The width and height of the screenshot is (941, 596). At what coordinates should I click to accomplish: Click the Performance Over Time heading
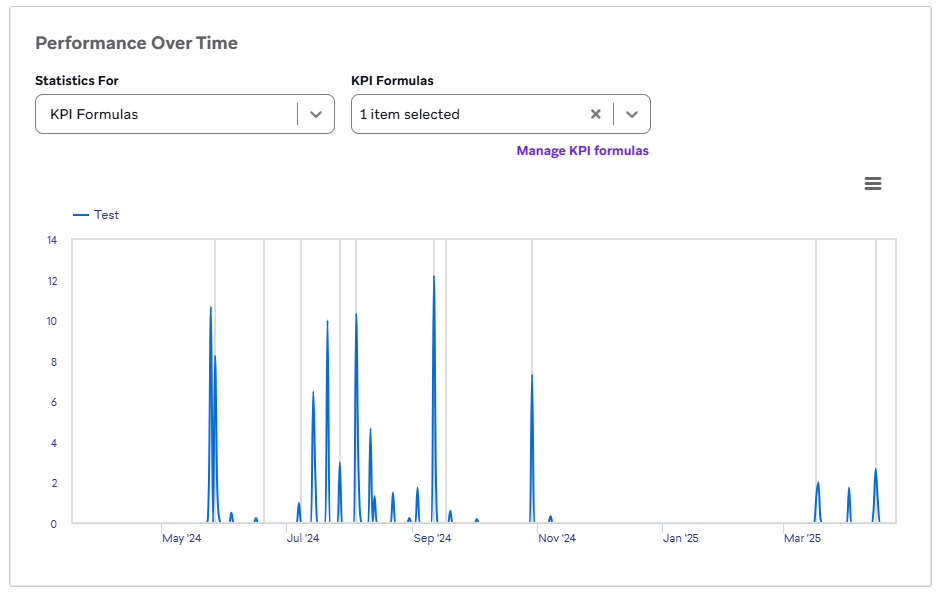coord(136,43)
